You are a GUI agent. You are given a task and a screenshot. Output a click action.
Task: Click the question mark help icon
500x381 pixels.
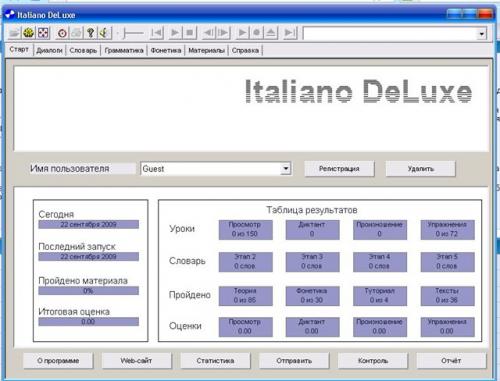click(x=90, y=33)
